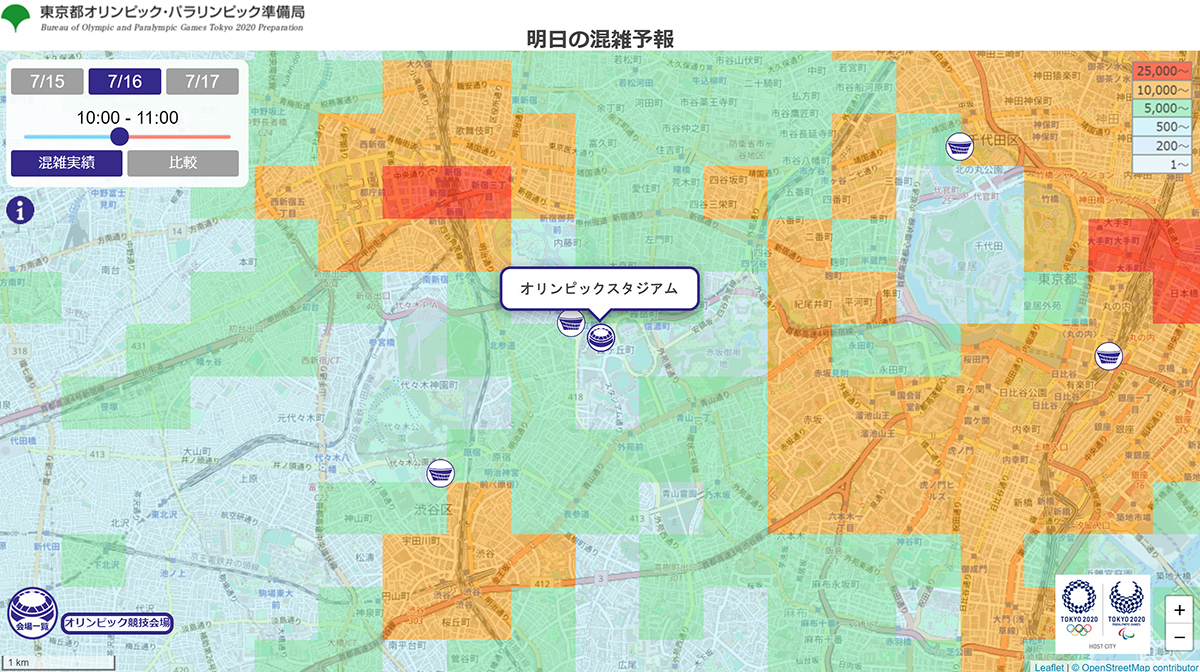Click the 混雑実績 button
Viewport: 1200px width, 672px height.
(x=67, y=163)
